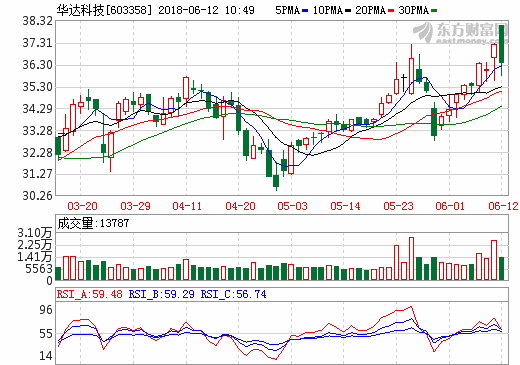This screenshot has height=365, width=520.
Task: Select the 10PMA legend label
Action: click(328, 11)
